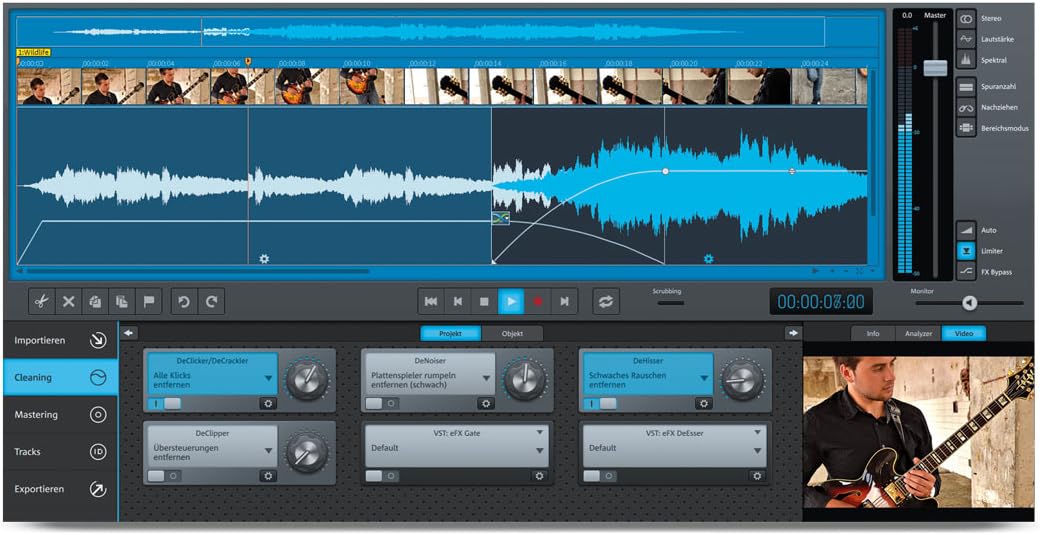Open eFX Gate settings gear
Screen dimensions: 1040x535
539,476
